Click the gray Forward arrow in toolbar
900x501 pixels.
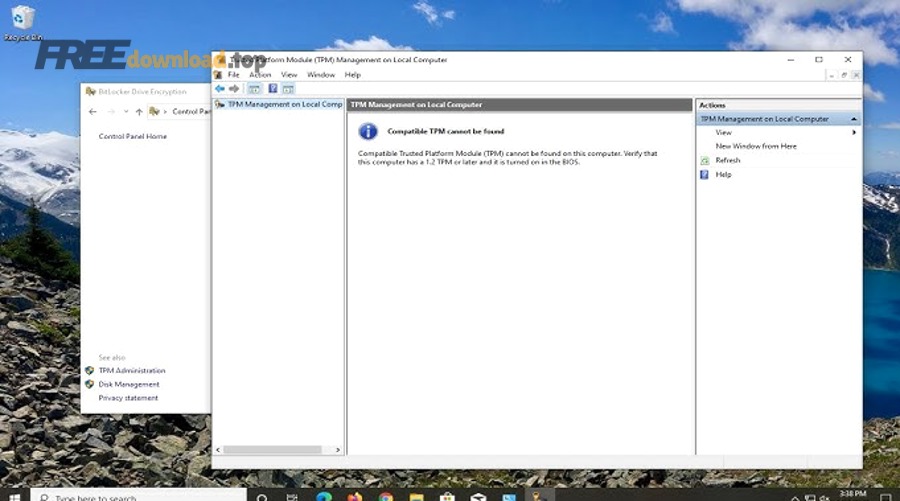(234, 88)
